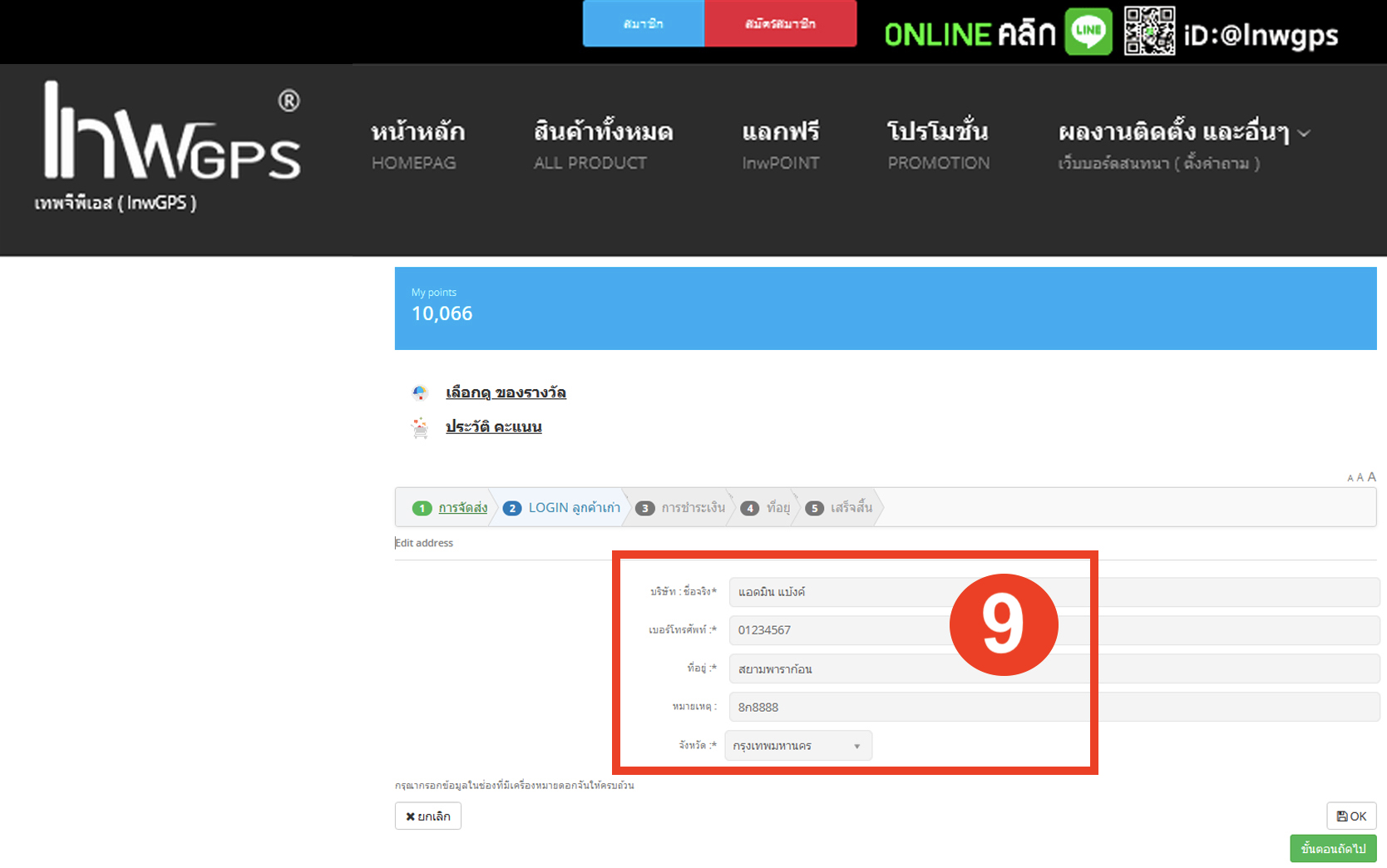Click the points history icon
This screenshot has height=868, width=1387.
[420, 427]
